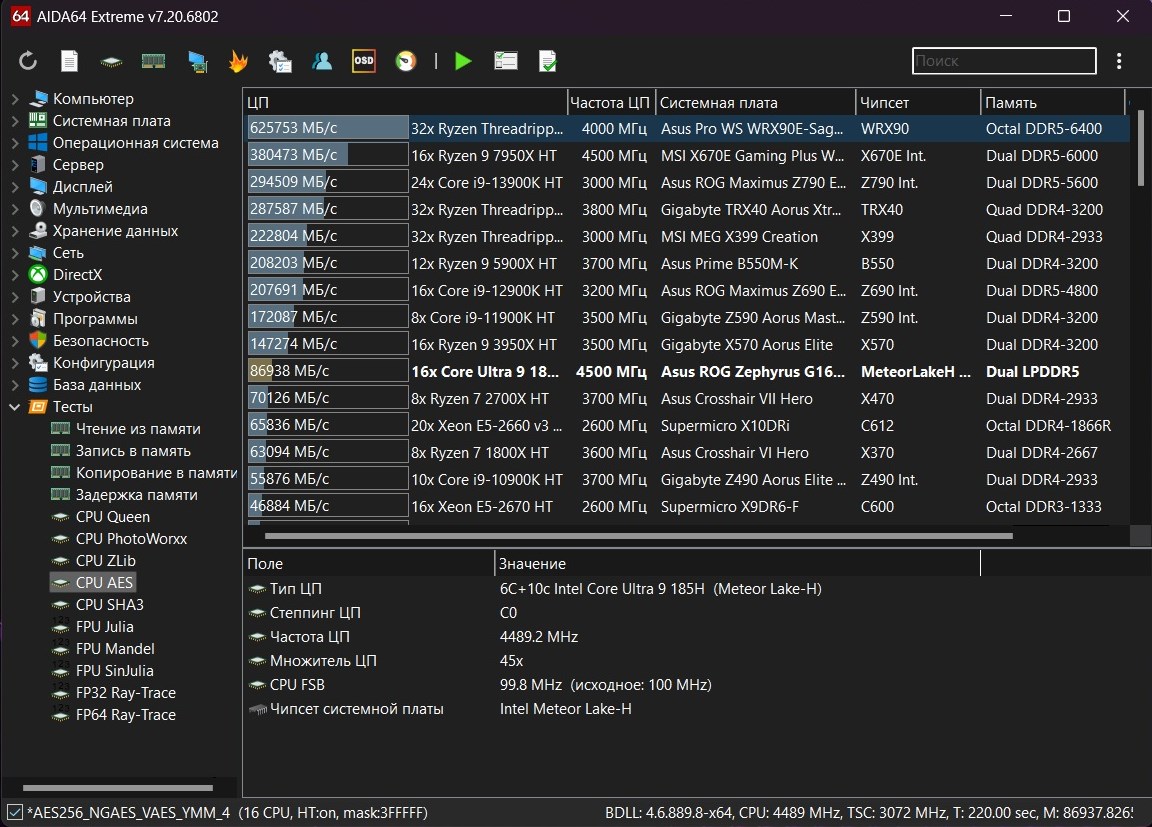Select Задержка памяти benchmark item
Viewport: 1152px width, 827px height.
[x=136, y=495]
